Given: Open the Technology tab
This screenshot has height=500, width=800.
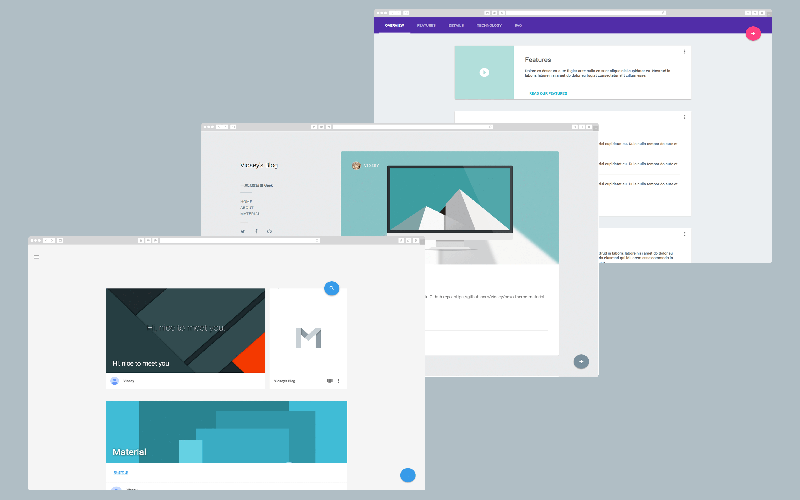Looking at the screenshot, I should click(x=489, y=26).
